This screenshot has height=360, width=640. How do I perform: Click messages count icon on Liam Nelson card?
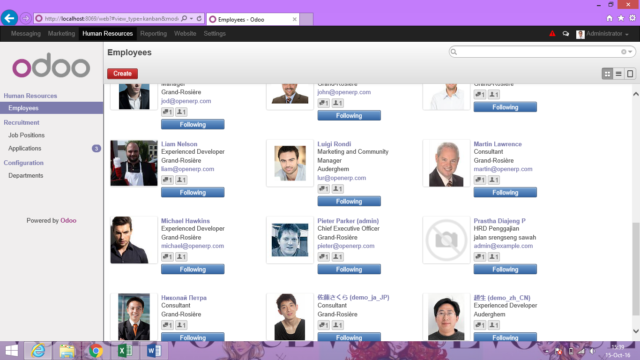pyautogui.click(x=167, y=180)
